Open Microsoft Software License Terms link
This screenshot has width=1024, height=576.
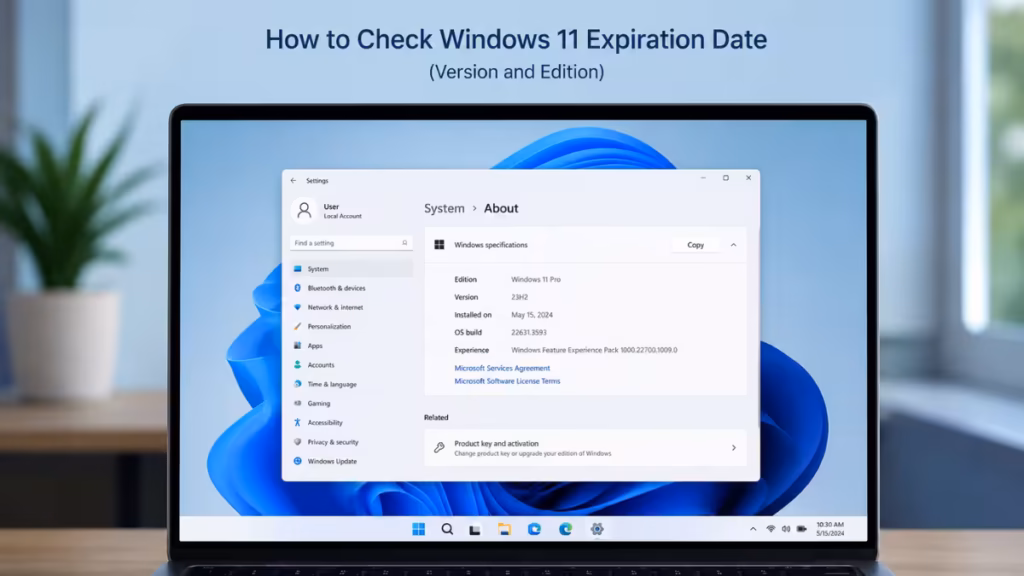(x=507, y=381)
